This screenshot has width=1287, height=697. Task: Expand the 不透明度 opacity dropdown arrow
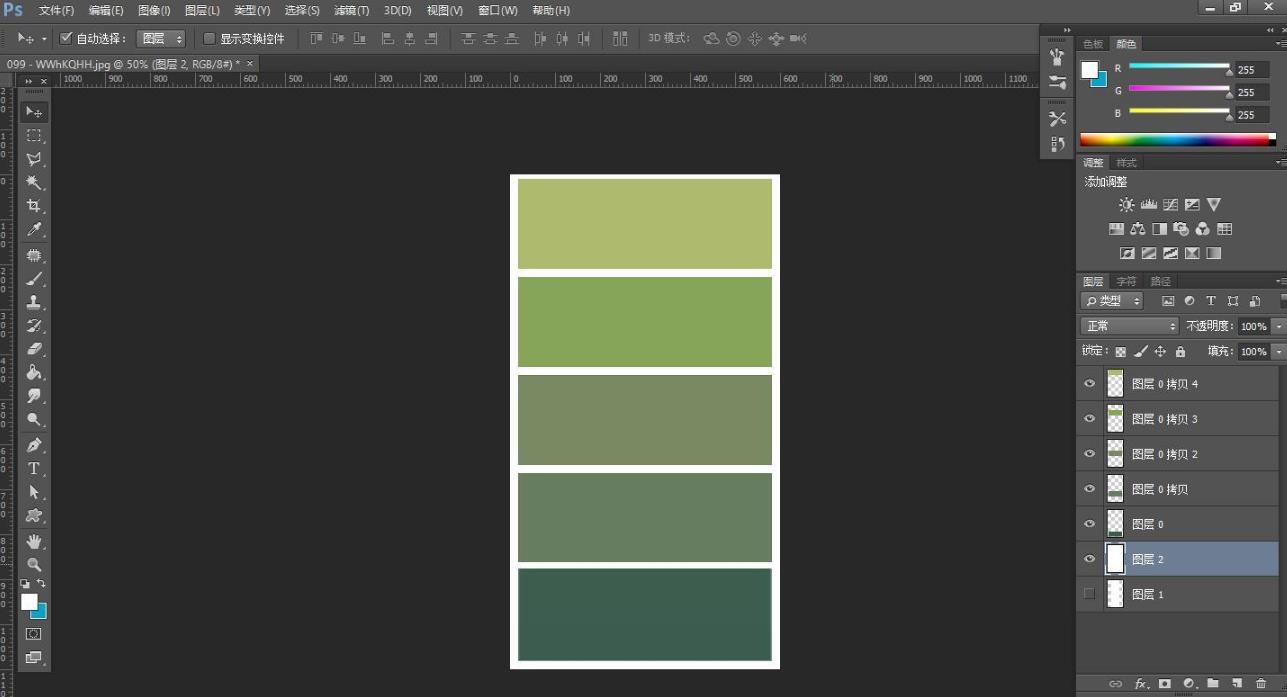[x=1278, y=327]
